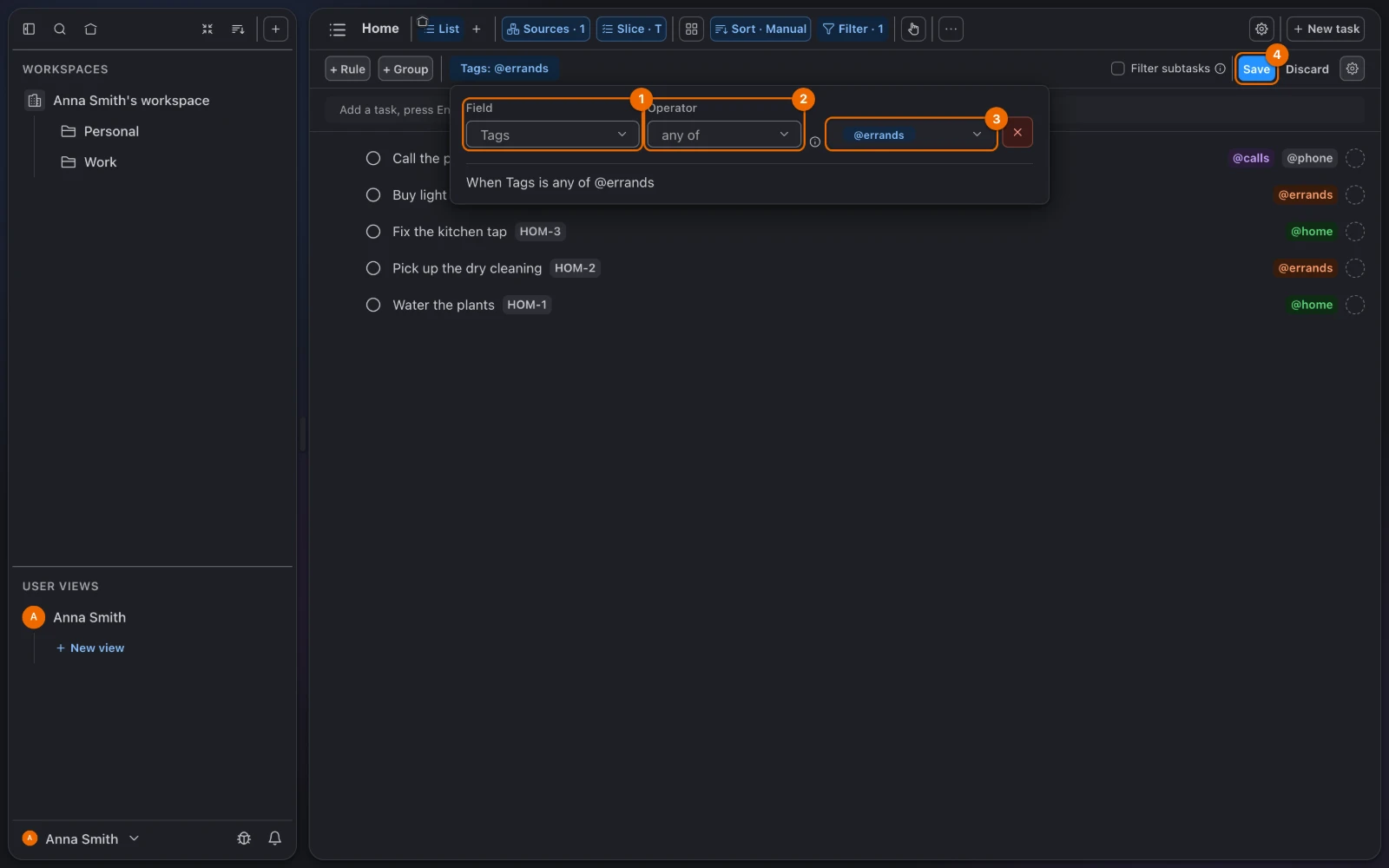Image resolution: width=1389 pixels, height=868 pixels.
Task: Click the four-squares grid icon in the toolbar
Action: 691,29
